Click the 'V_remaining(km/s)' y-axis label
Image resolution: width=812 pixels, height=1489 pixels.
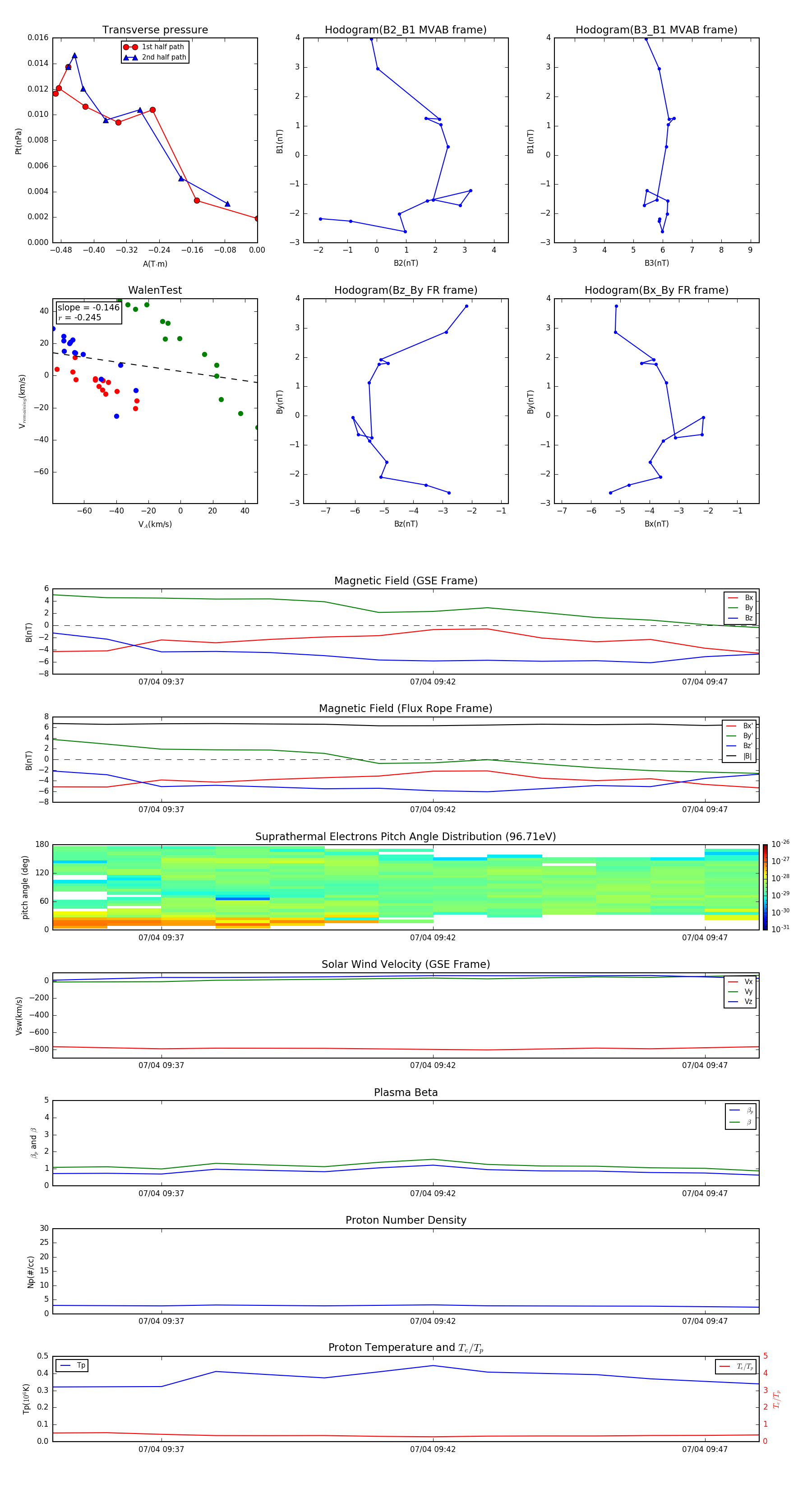coord(23,401)
